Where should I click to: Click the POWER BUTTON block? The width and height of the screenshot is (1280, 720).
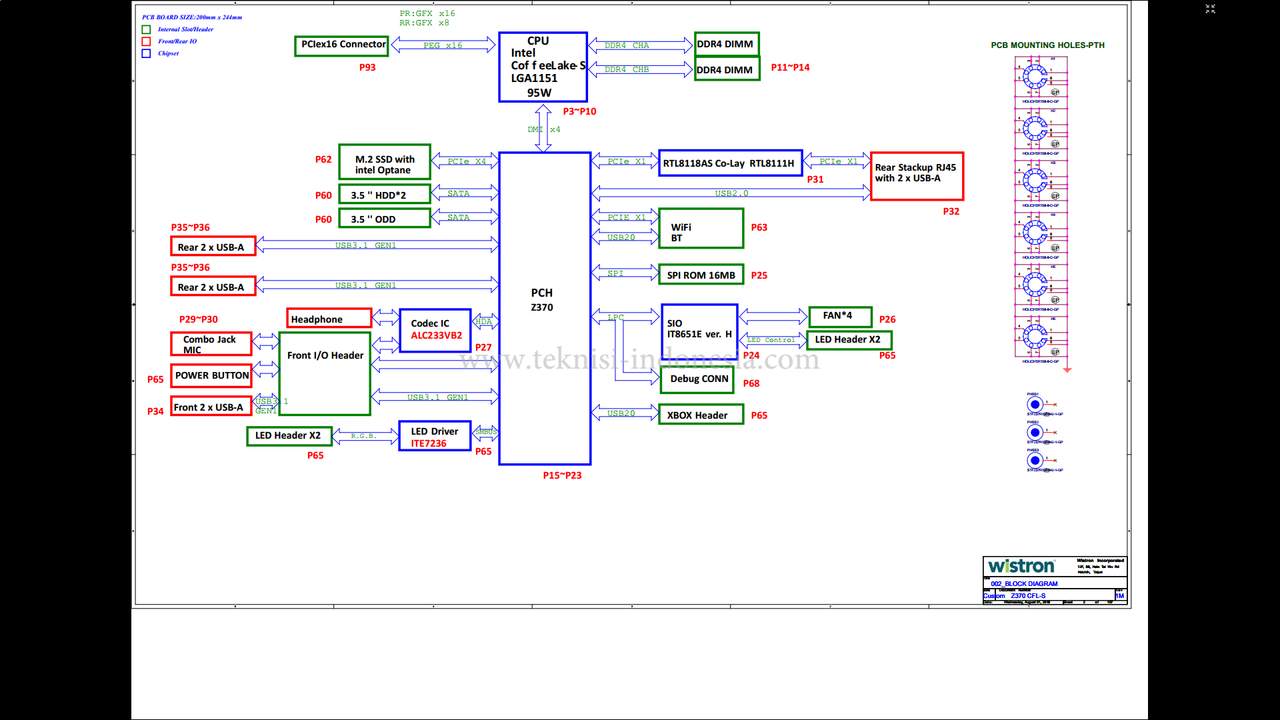(x=211, y=376)
